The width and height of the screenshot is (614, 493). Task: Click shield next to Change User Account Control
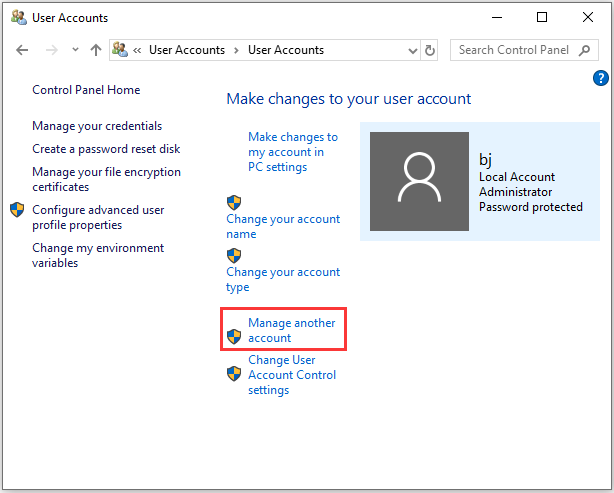click(x=234, y=374)
